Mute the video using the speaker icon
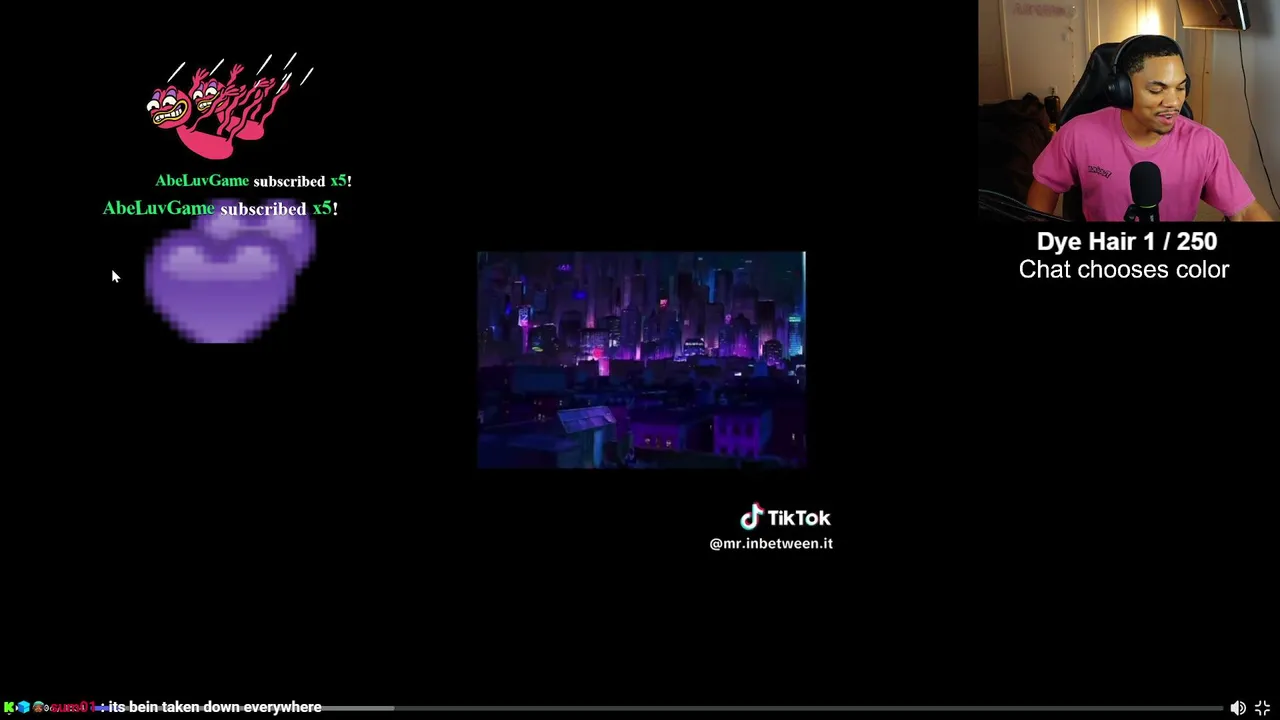 (1238, 708)
